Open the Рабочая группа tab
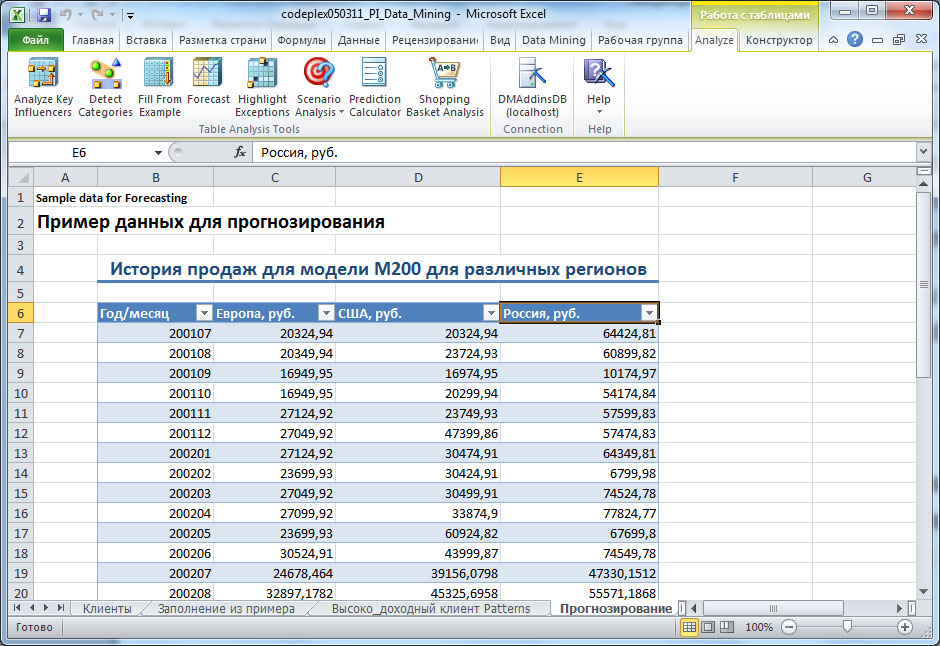The image size is (940, 646). click(x=640, y=40)
